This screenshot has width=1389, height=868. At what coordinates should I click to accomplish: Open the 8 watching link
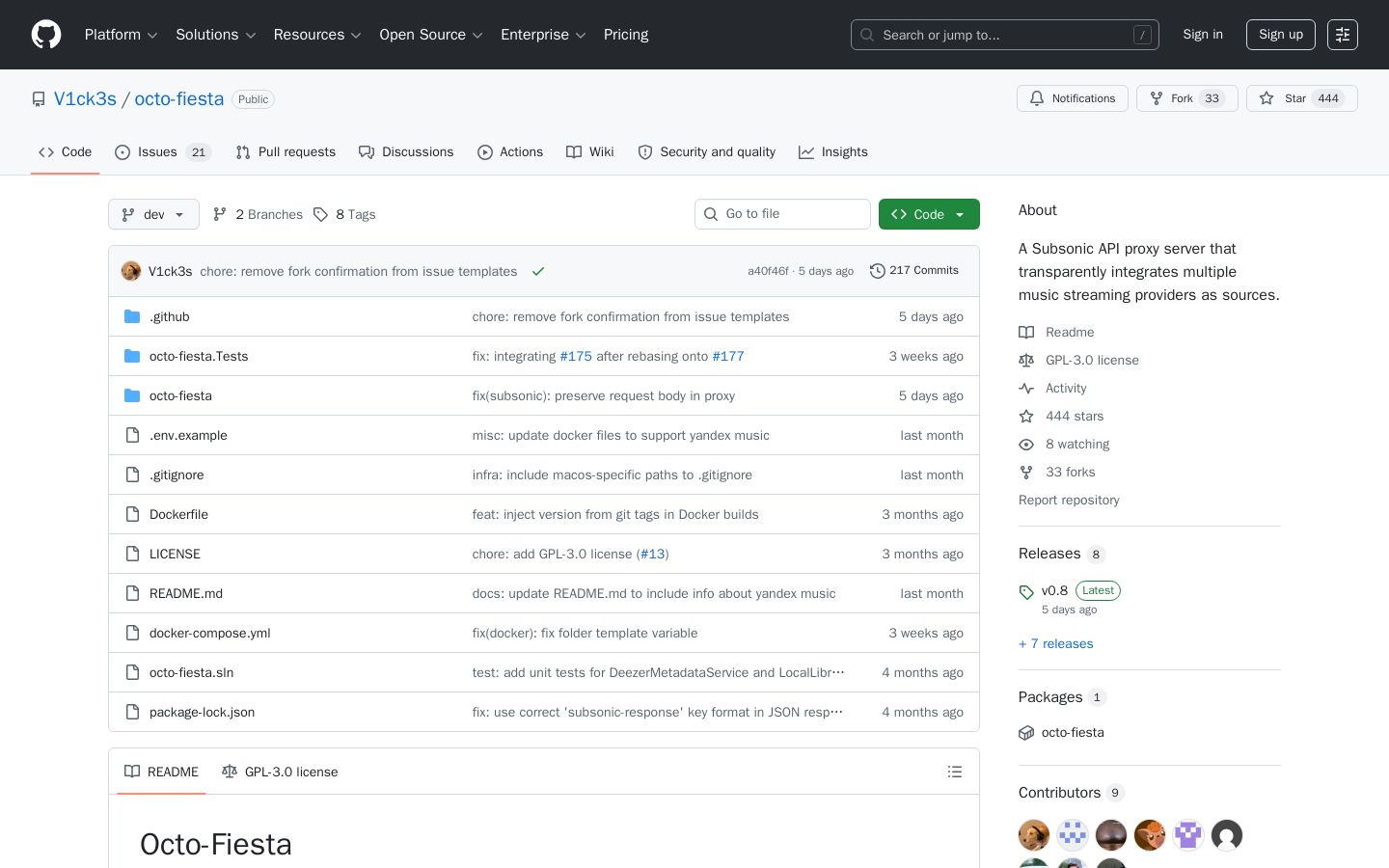coord(1064,444)
